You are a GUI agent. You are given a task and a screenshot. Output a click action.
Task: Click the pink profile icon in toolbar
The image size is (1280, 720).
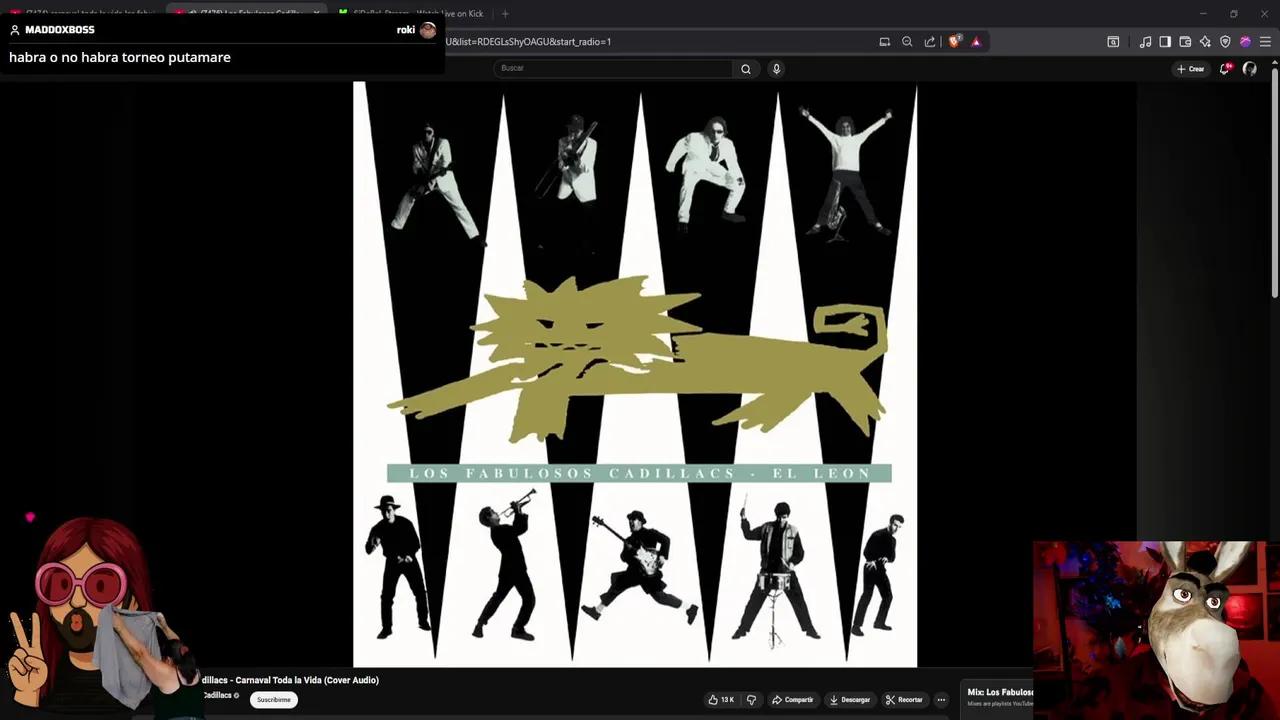[1245, 42]
